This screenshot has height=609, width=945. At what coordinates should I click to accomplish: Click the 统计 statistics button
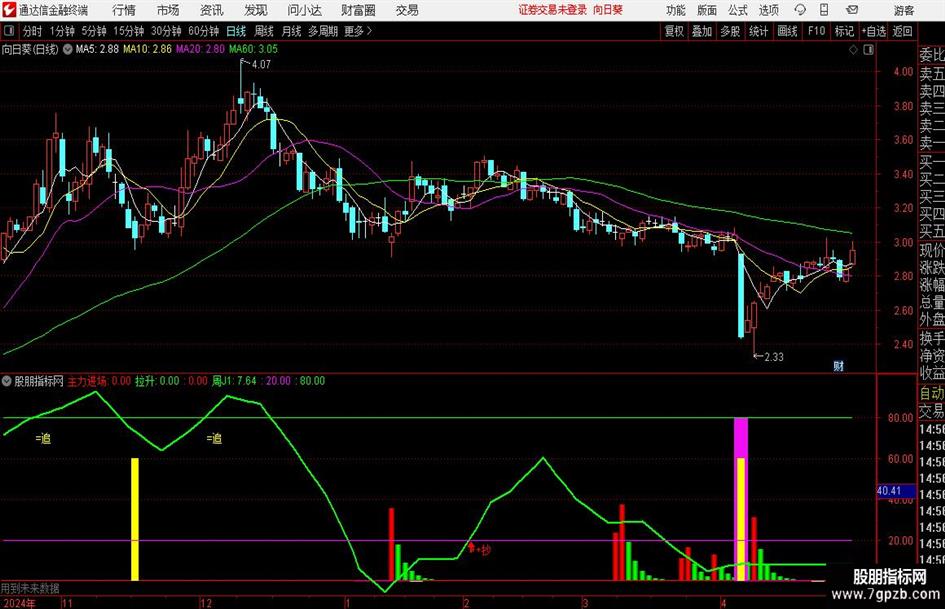(x=758, y=31)
